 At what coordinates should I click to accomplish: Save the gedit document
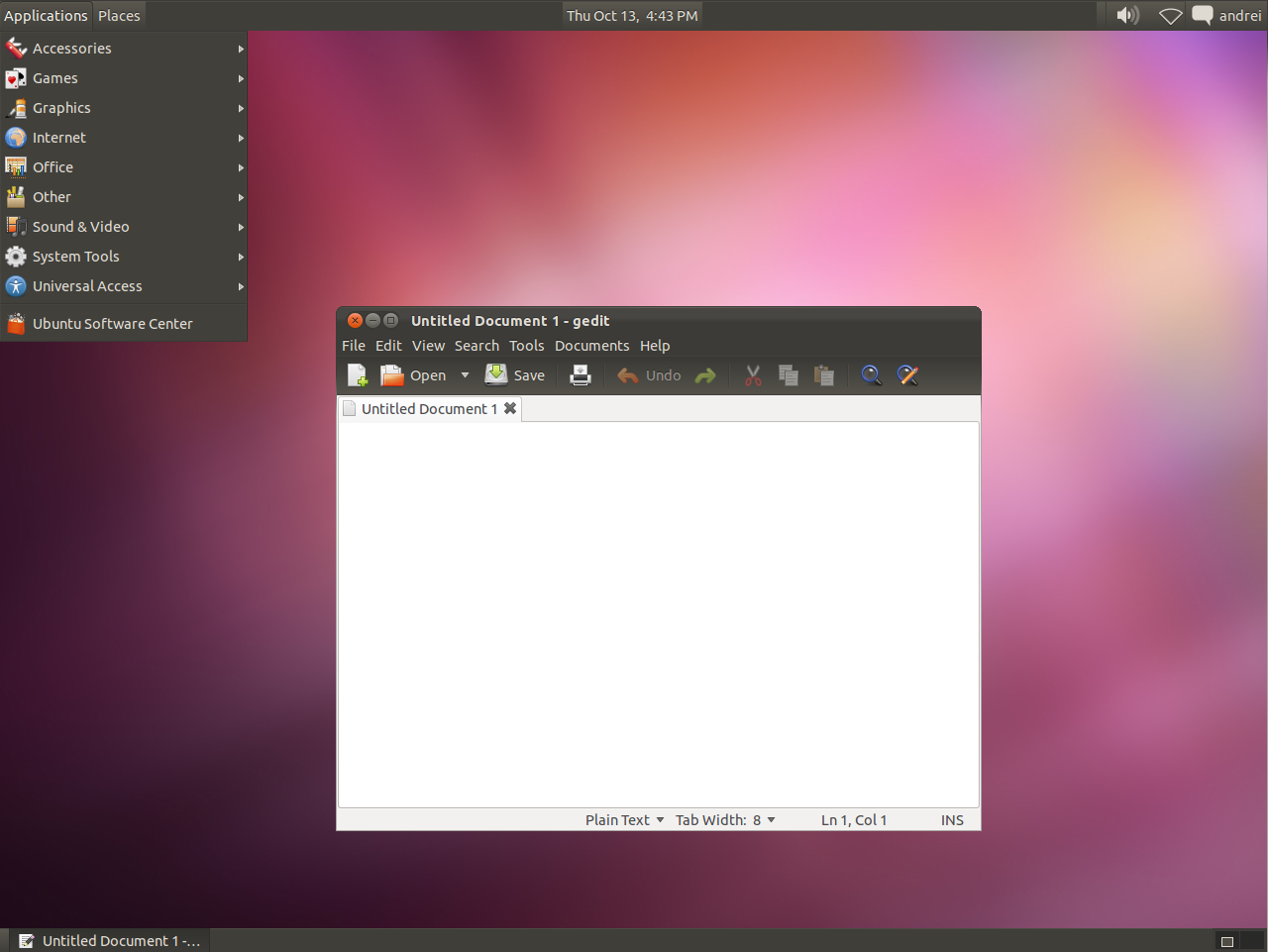tap(515, 375)
